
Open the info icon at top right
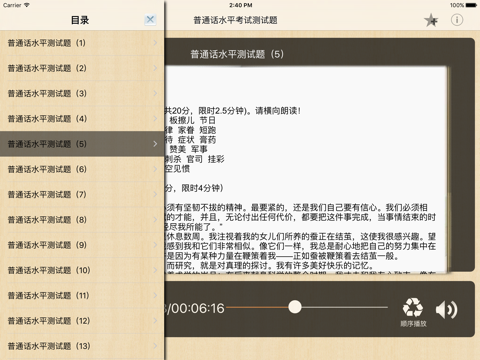[x=457, y=20]
